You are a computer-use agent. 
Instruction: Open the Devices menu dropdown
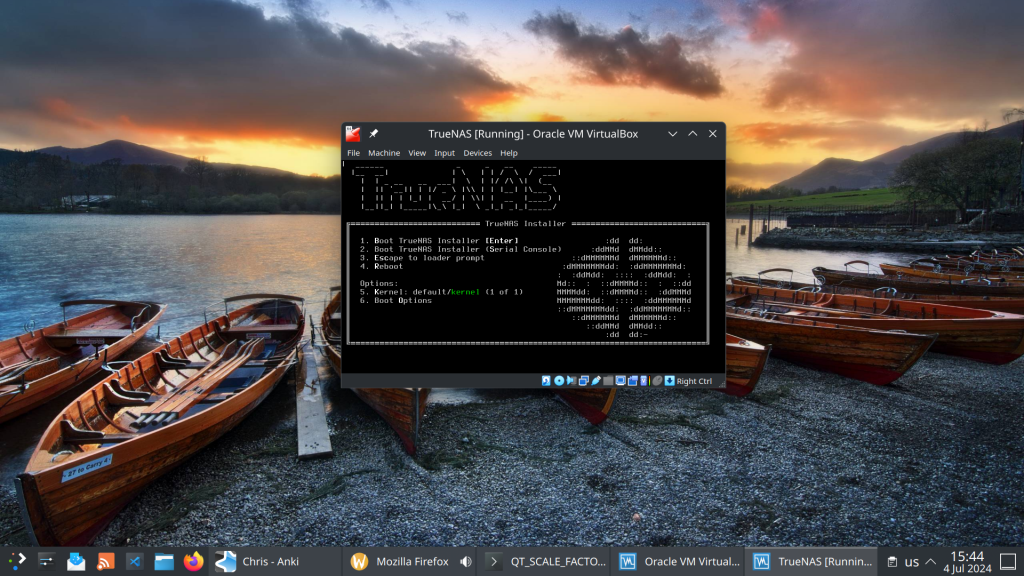point(477,153)
